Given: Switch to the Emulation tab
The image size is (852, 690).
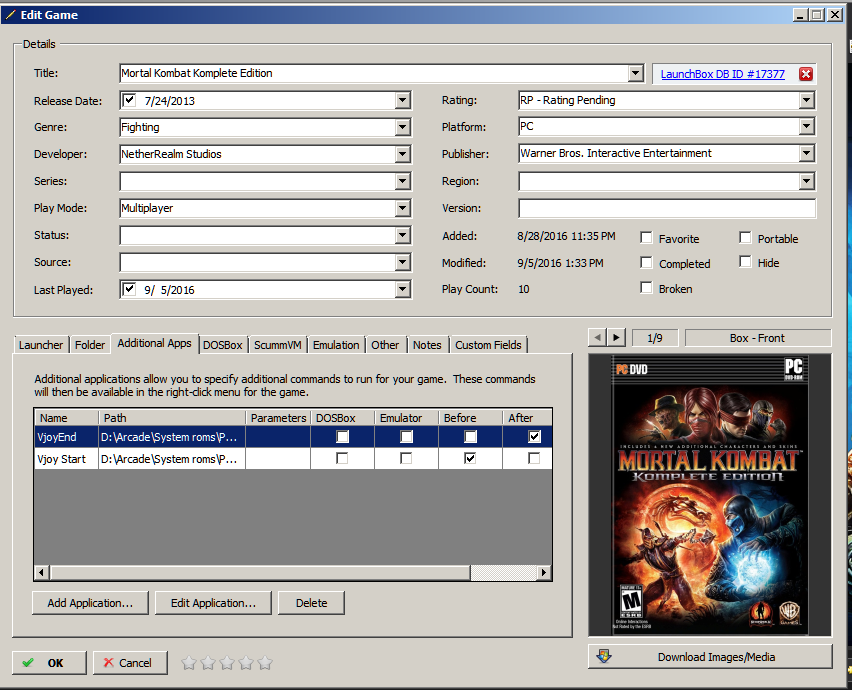Looking at the screenshot, I should tap(336, 345).
